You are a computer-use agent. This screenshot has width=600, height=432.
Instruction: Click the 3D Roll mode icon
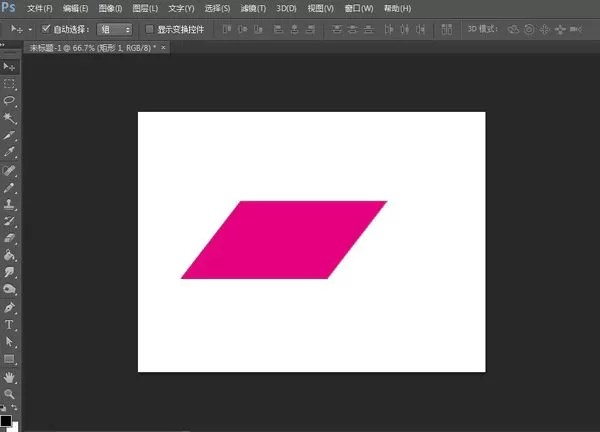click(529, 29)
